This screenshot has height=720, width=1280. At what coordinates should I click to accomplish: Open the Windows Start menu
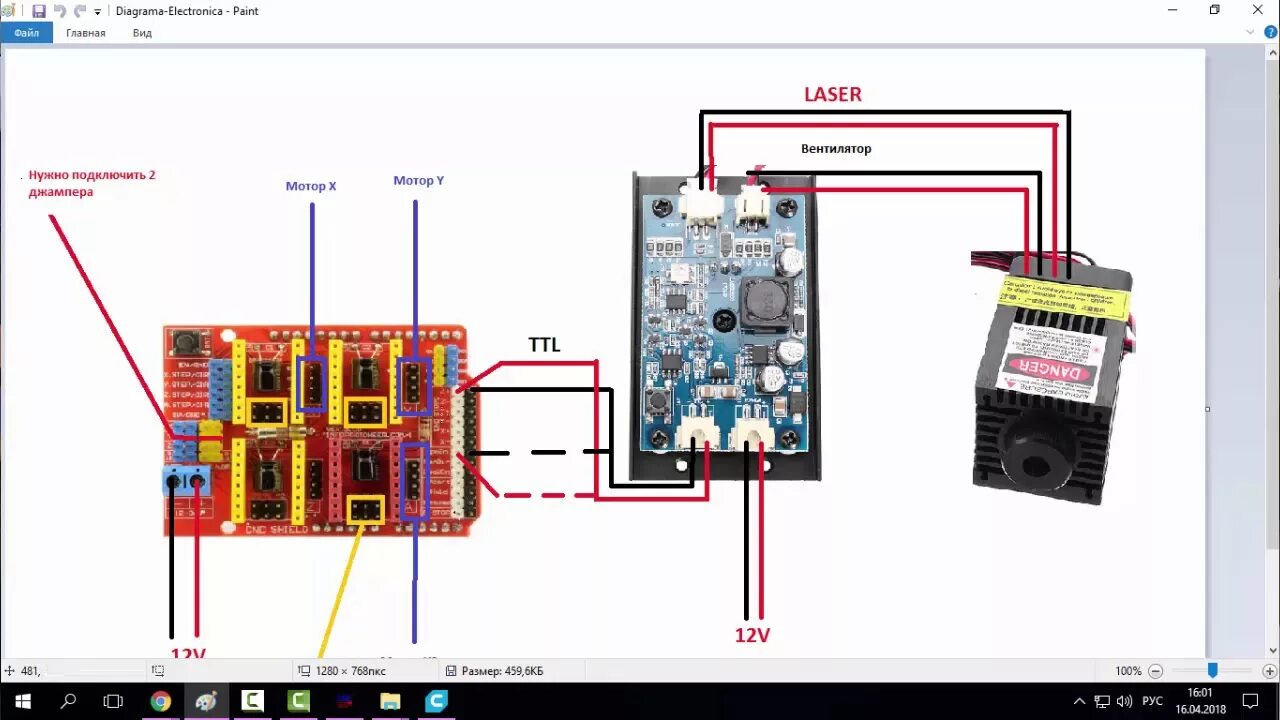(22, 701)
